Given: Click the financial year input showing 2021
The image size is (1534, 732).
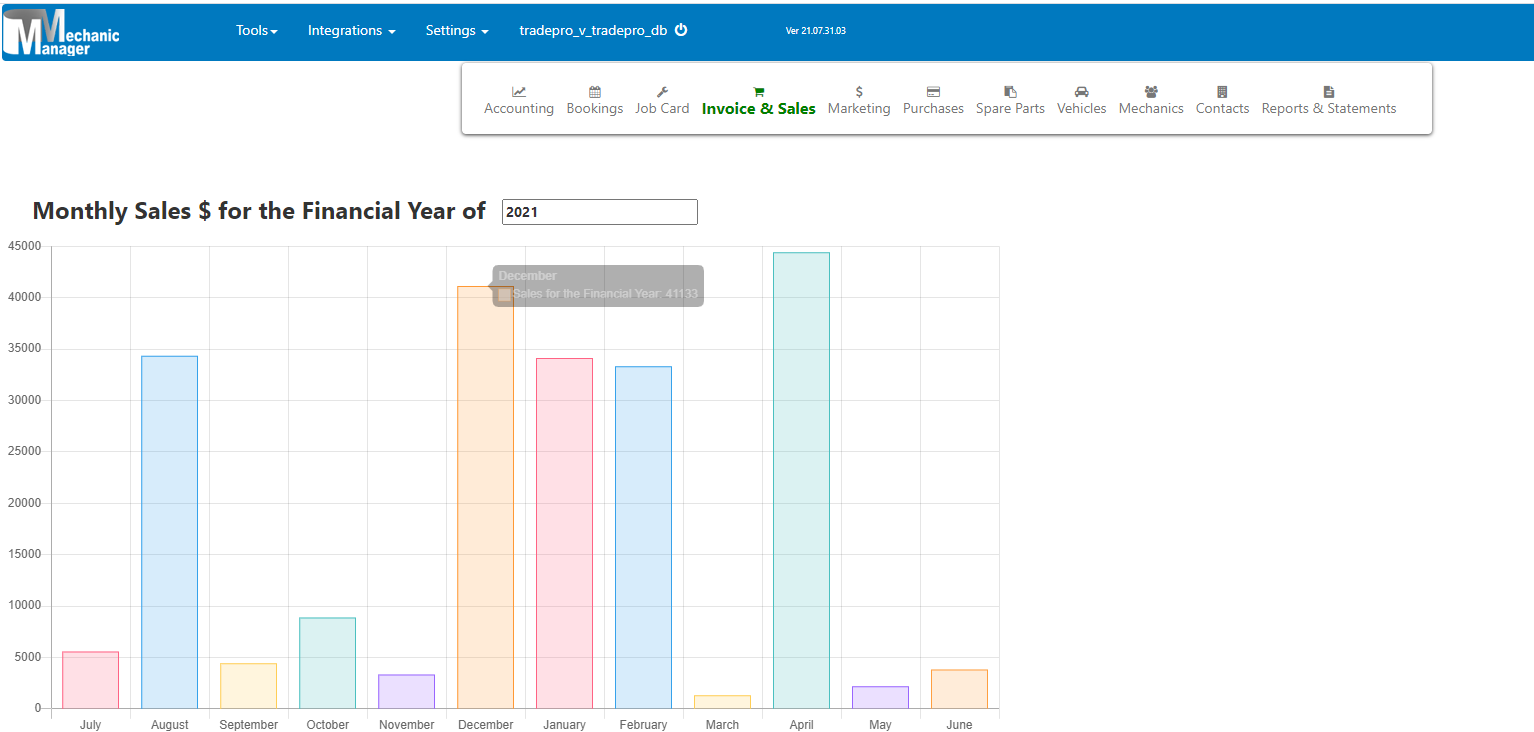Looking at the screenshot, I should click(600, 212).
